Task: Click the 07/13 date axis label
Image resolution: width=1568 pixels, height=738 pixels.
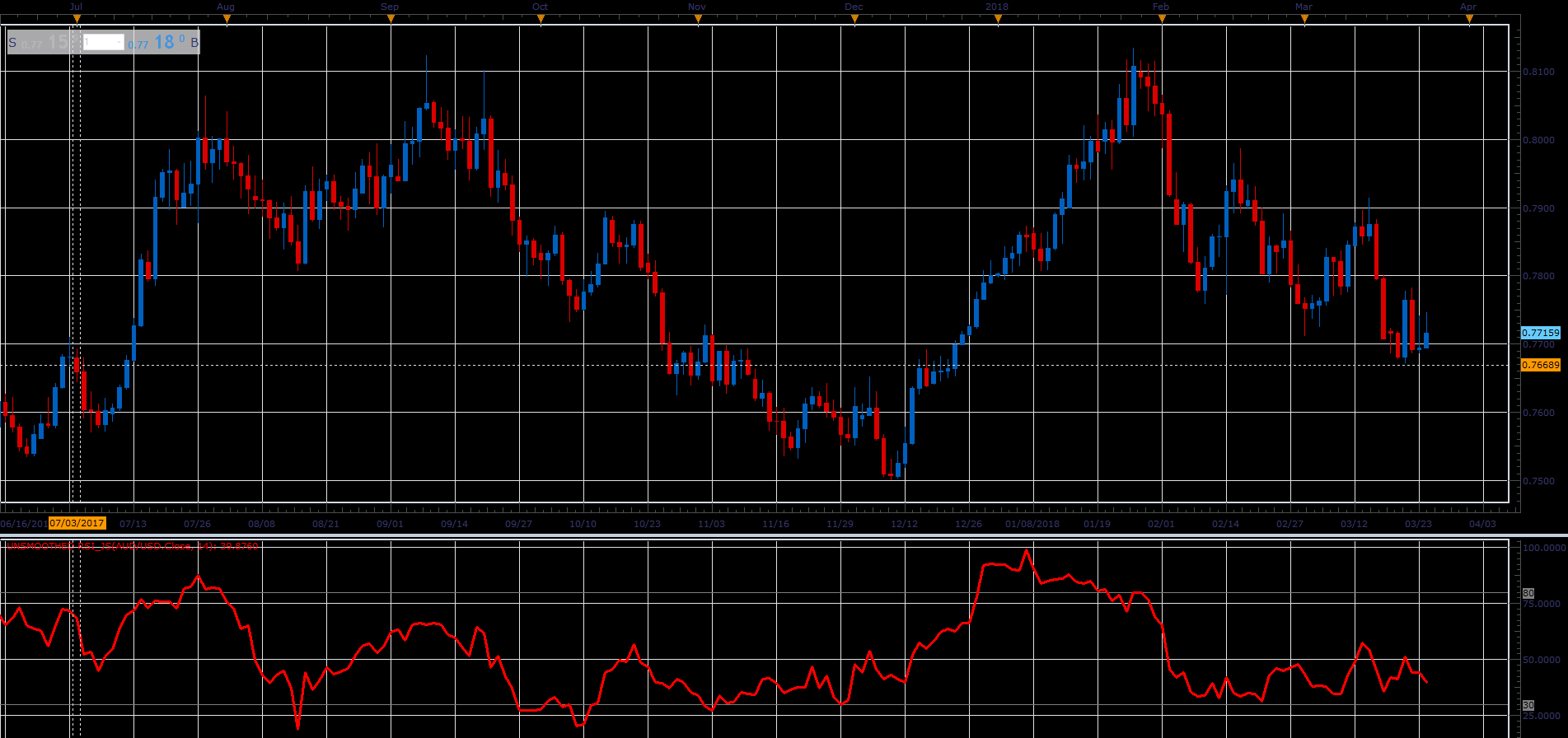Action: [133, 524]
